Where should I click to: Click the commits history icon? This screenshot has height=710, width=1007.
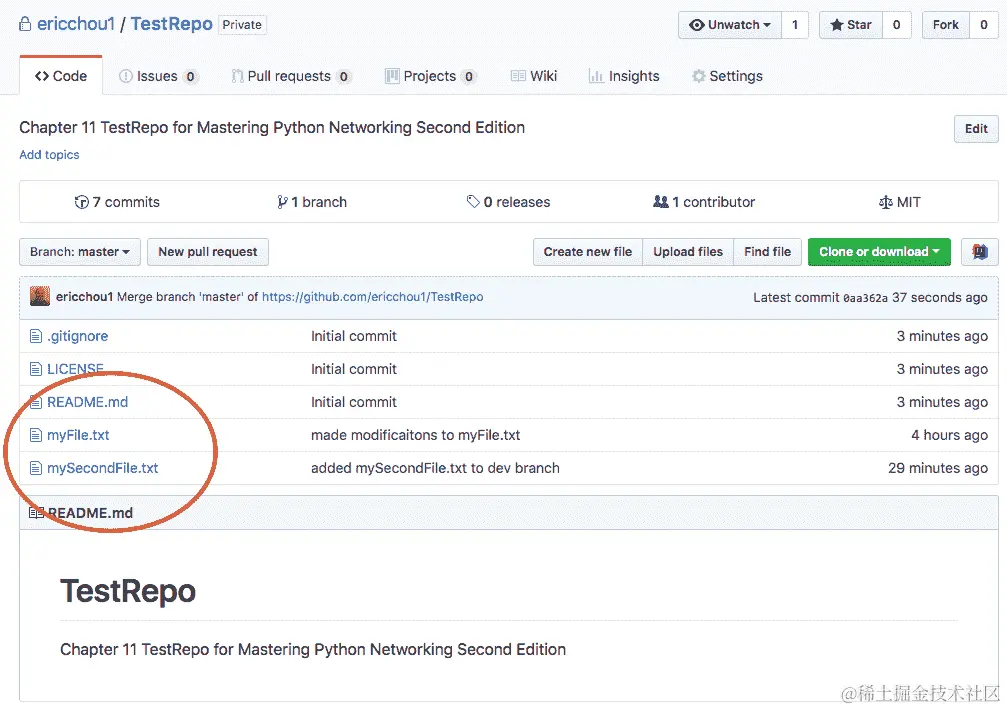(x=82, y=202)
